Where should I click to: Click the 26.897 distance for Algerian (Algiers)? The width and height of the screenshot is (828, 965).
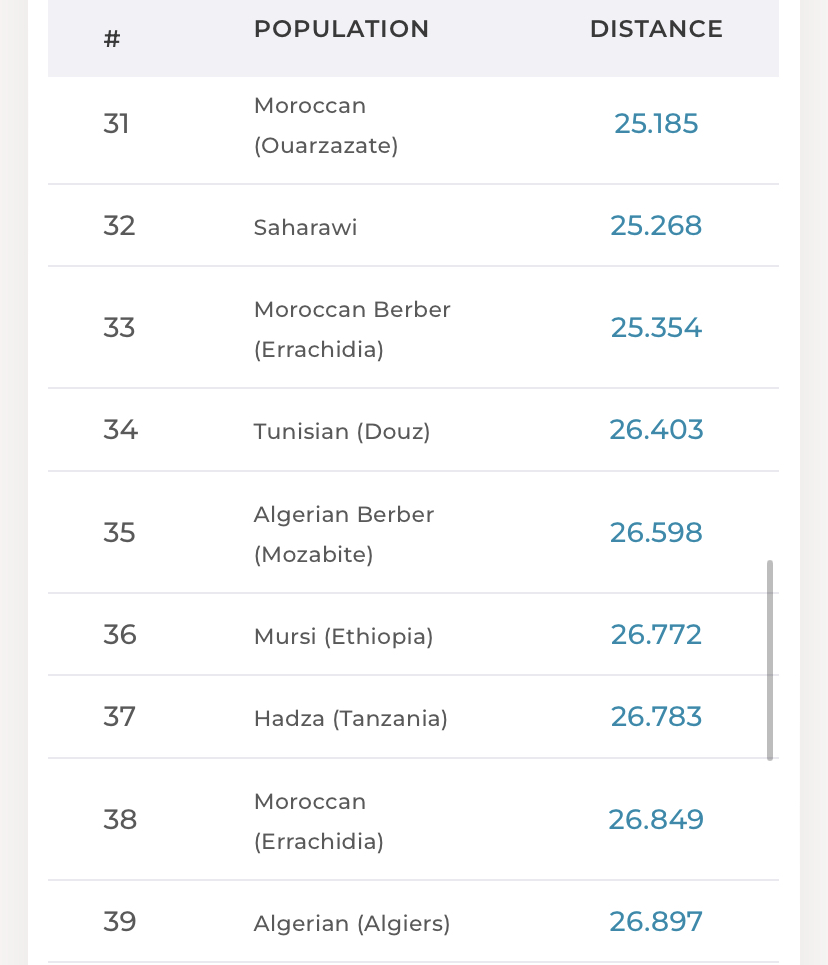[x=656, y=922]
